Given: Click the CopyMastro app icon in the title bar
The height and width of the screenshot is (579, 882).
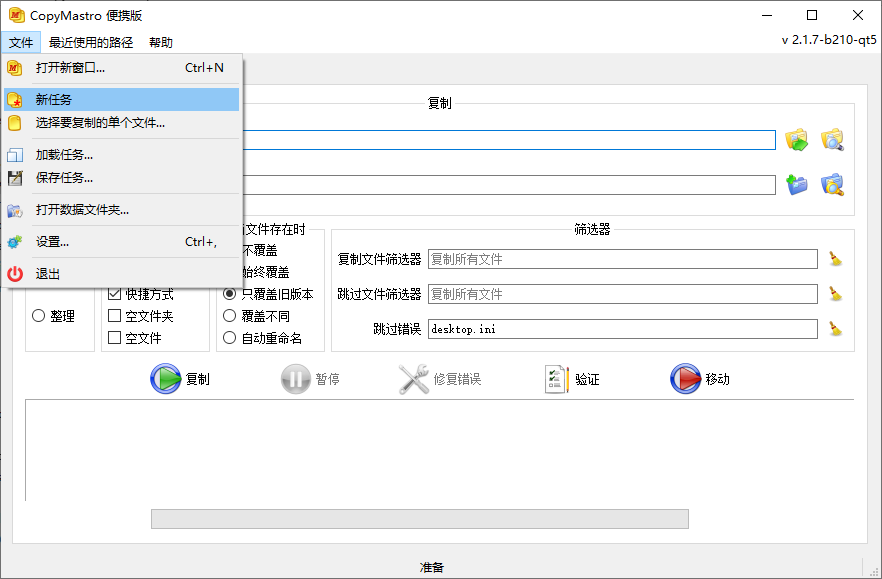Looking at the screenshot, I should click(16, 15).
